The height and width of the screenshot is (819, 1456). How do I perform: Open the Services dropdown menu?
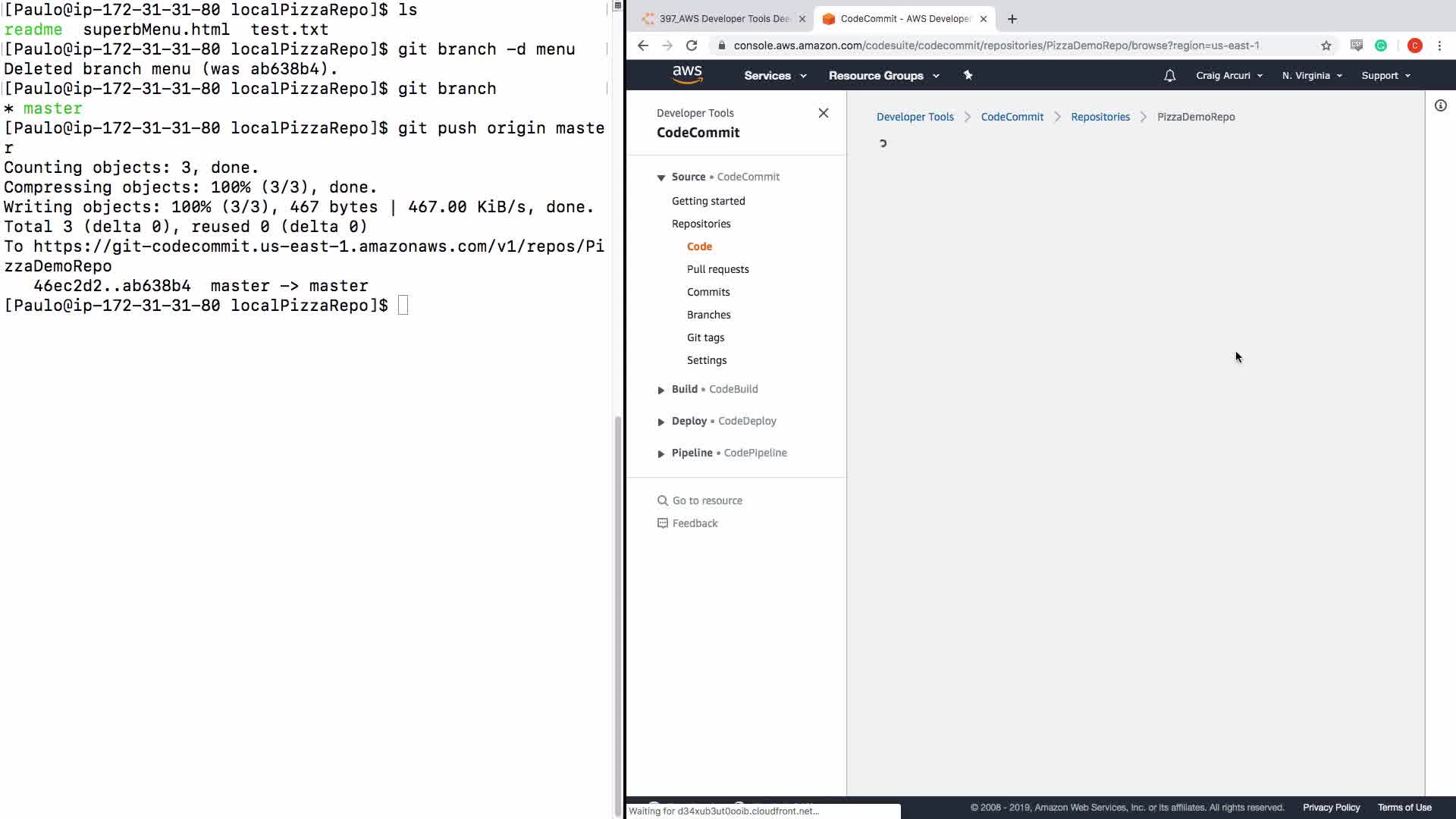(774, 76)
